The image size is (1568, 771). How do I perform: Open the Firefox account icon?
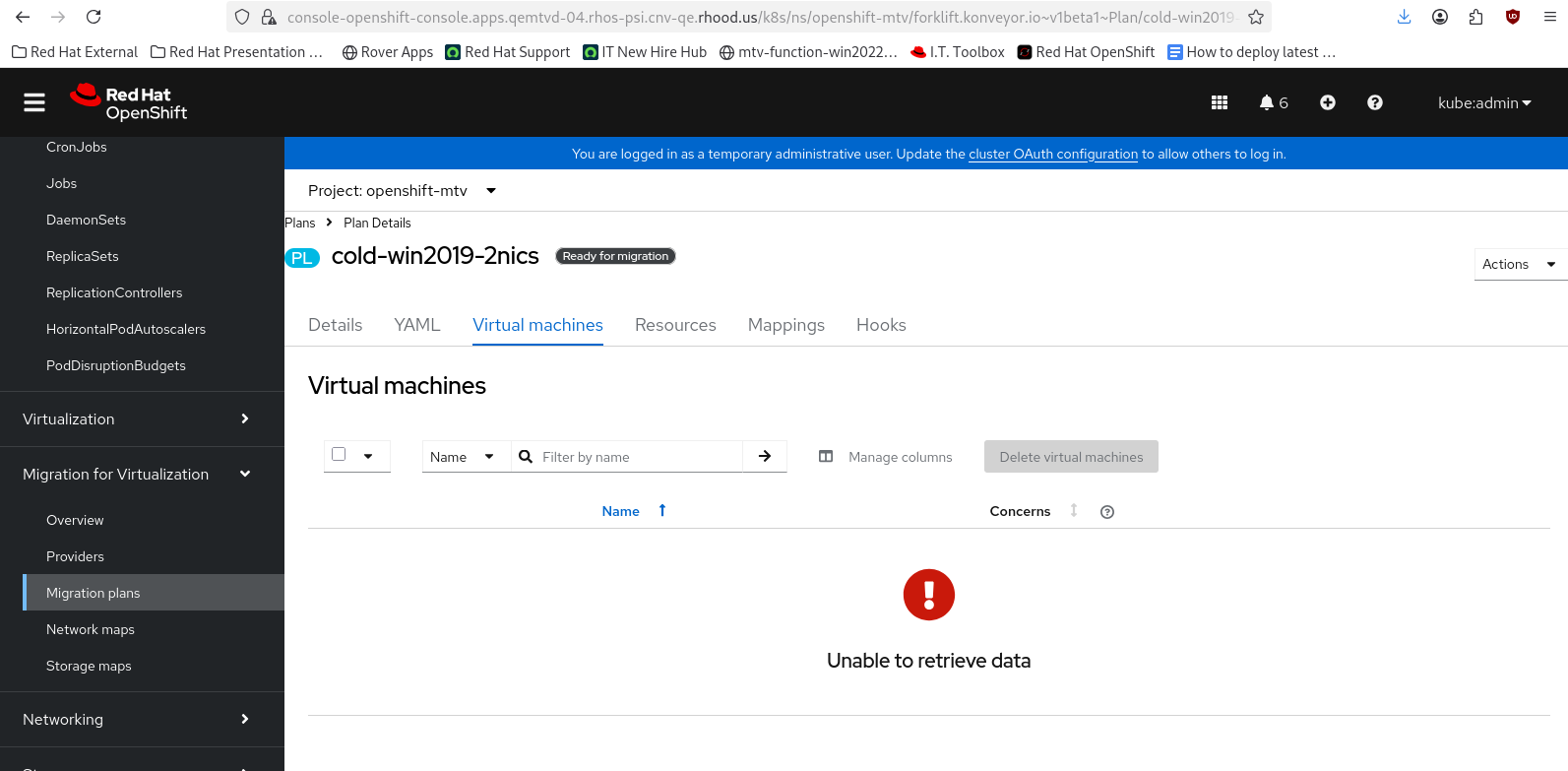[x=1440, y=17]
